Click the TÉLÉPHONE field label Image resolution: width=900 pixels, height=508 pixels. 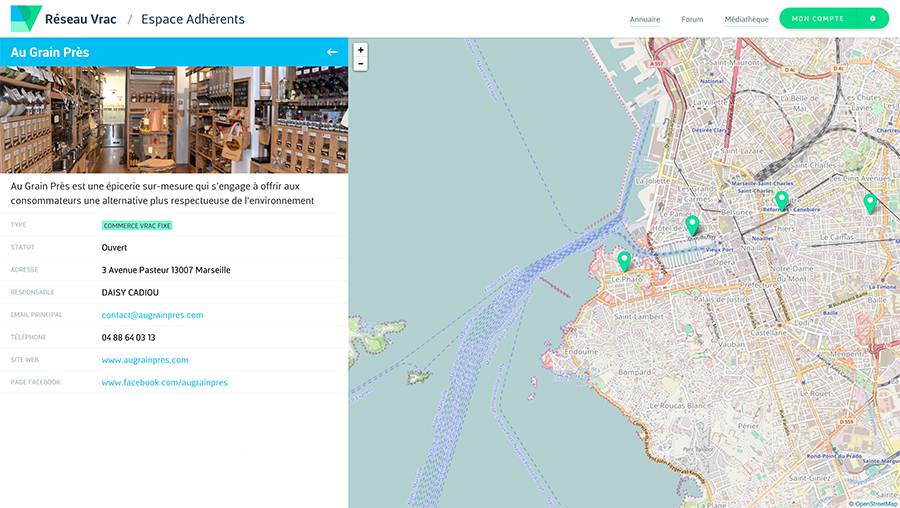(x=28, y=337)
